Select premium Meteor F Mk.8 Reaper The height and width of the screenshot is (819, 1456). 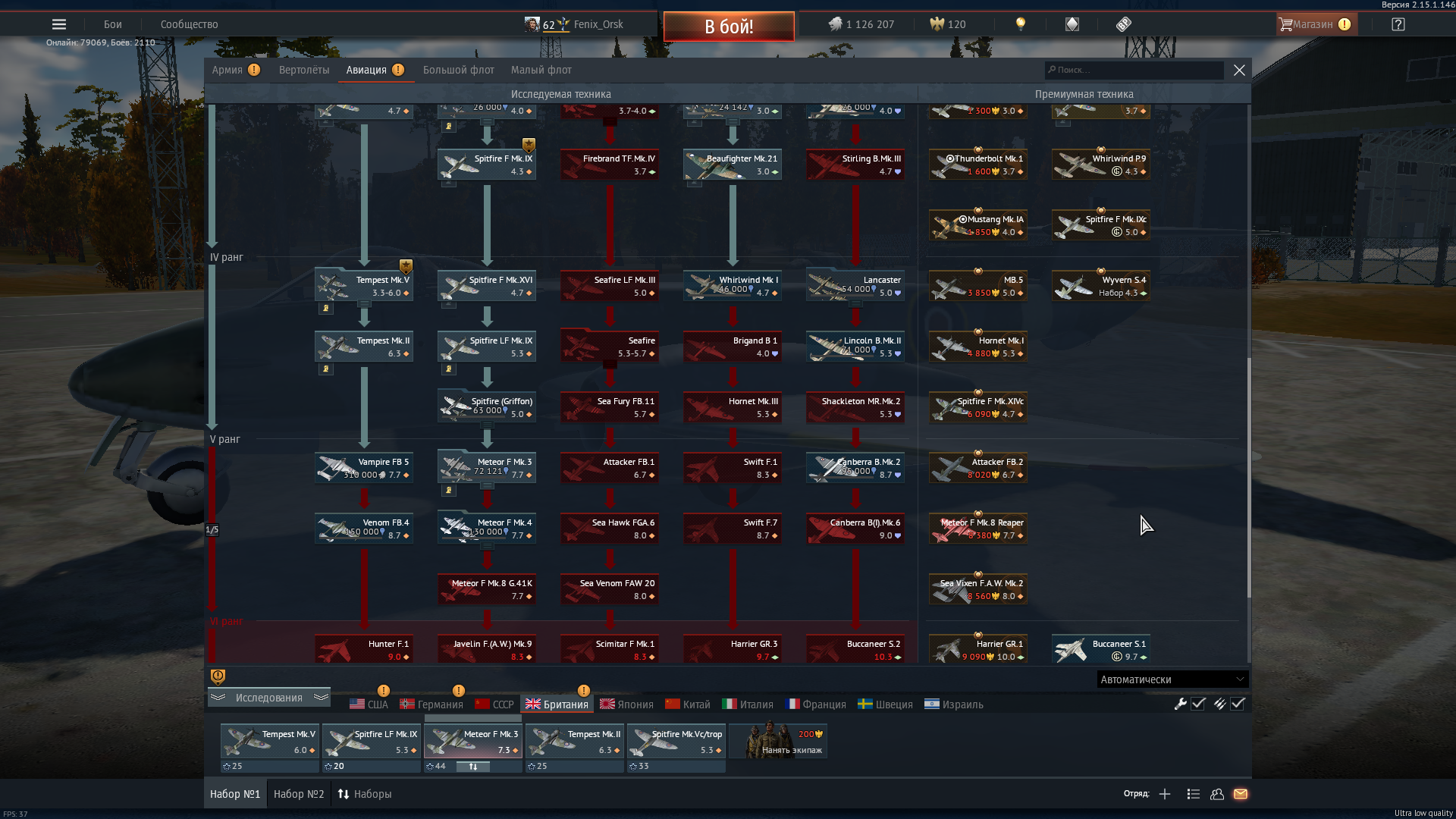pyautogui.click(x=978, y=529)
